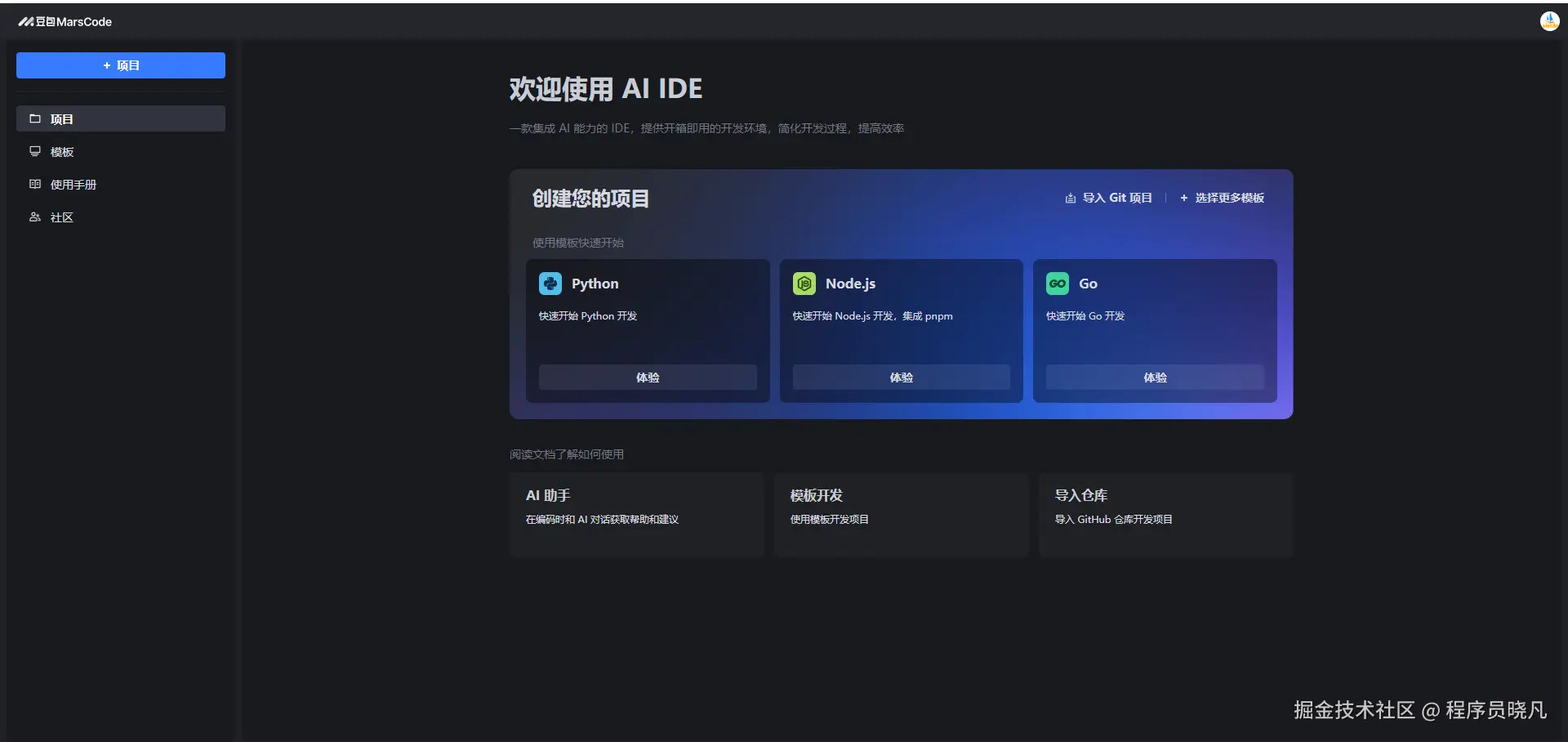
Task: Open the Python template icon
Action: click(x=550, y=283)
